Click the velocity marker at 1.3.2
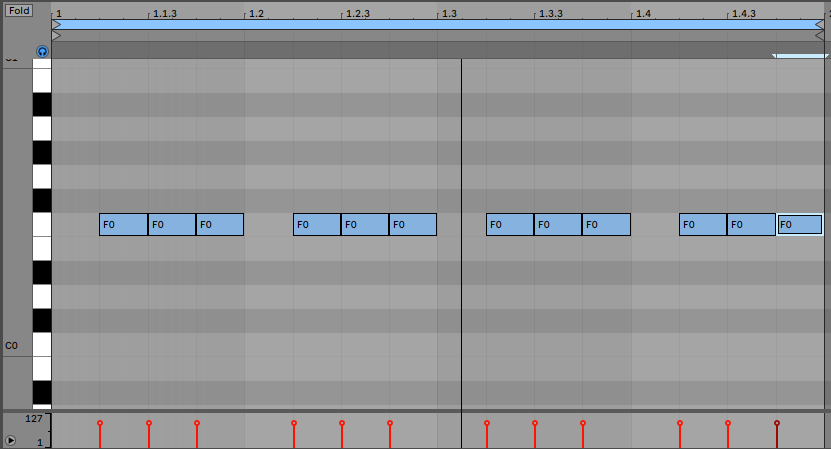831x449 pixels. point(487,423)
